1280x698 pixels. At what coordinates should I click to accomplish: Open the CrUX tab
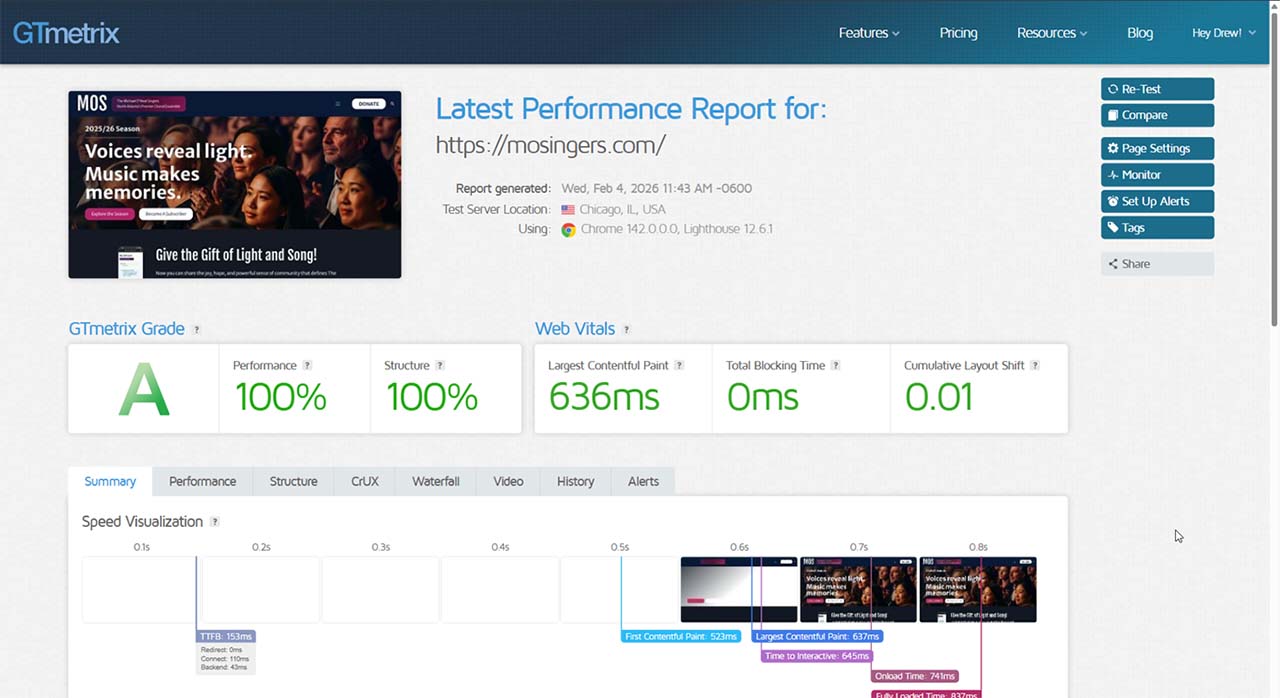365,481
